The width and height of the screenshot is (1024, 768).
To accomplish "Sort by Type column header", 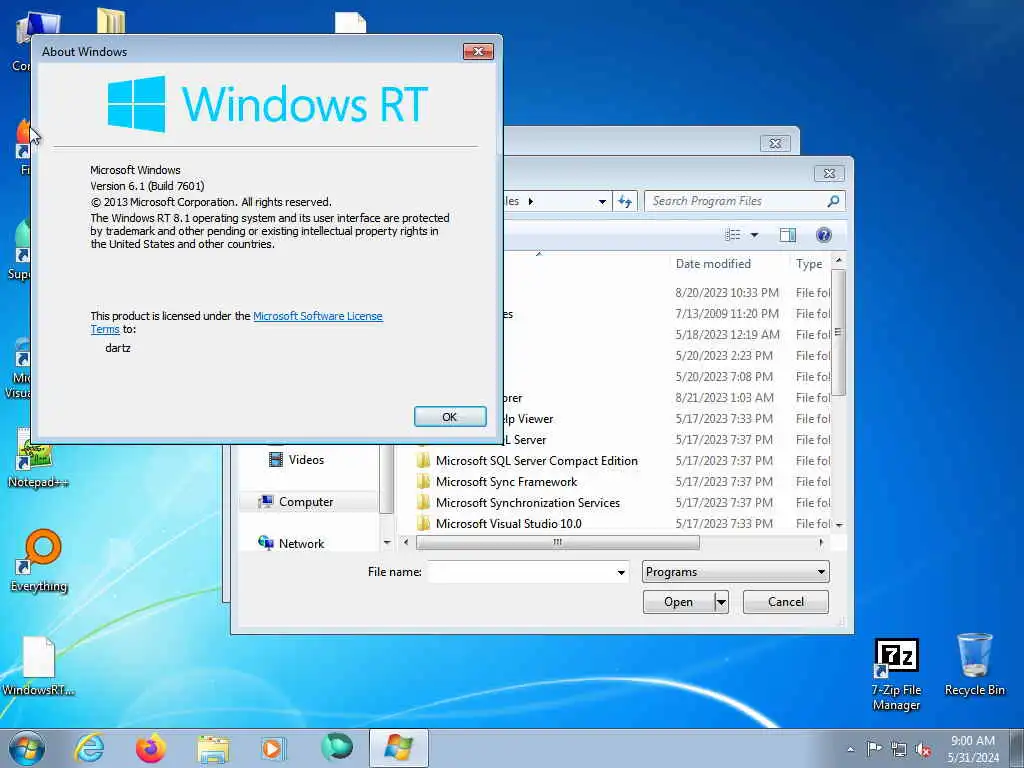I will (x=809, y=264).
